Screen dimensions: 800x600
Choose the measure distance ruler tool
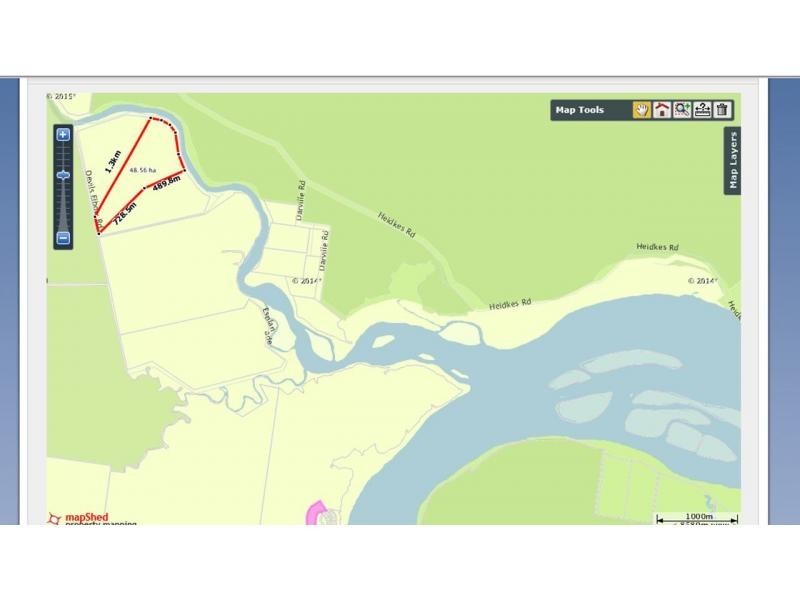coord(702,110)
